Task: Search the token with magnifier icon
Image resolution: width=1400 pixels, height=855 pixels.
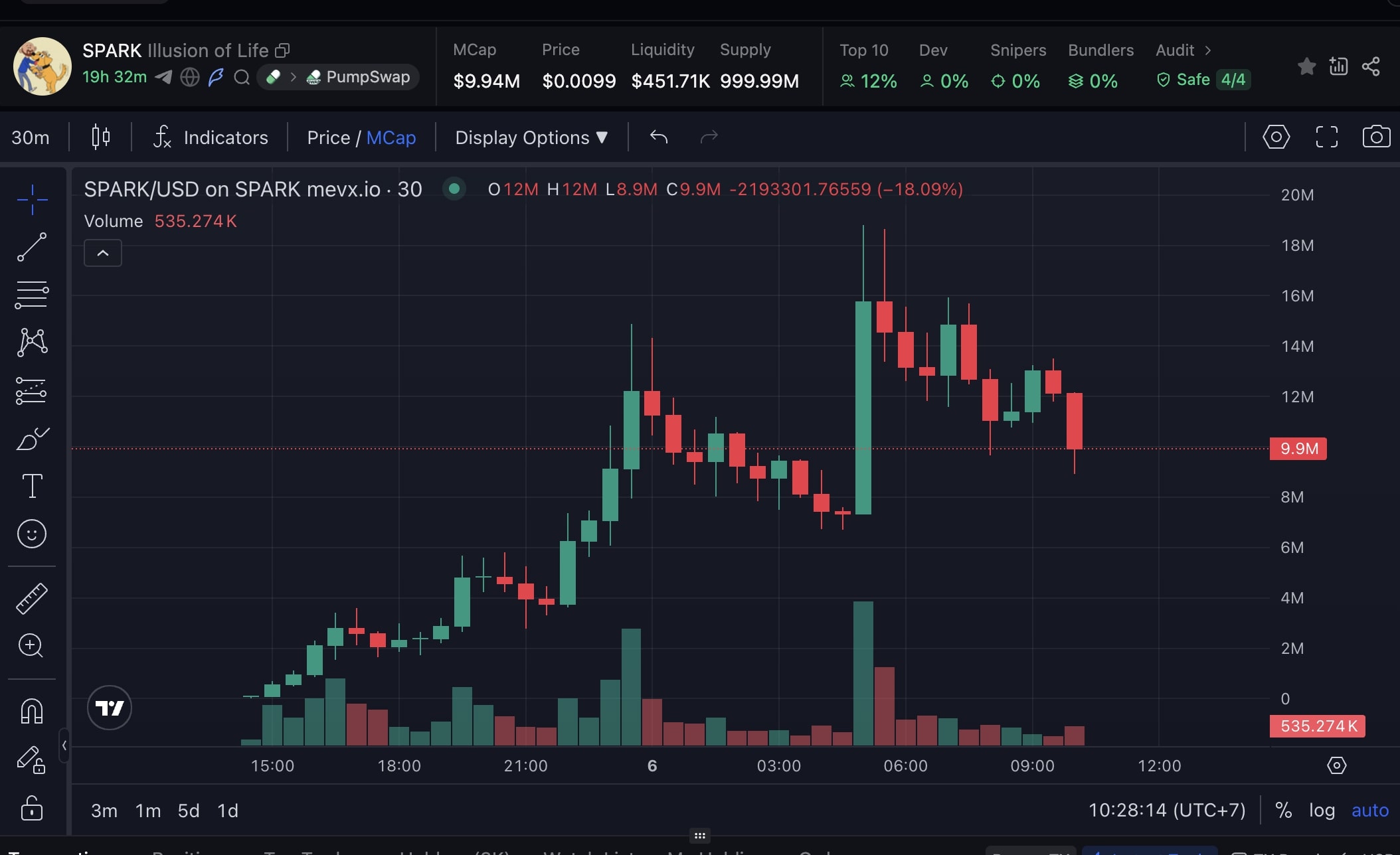Action: [x=242, y=78]
